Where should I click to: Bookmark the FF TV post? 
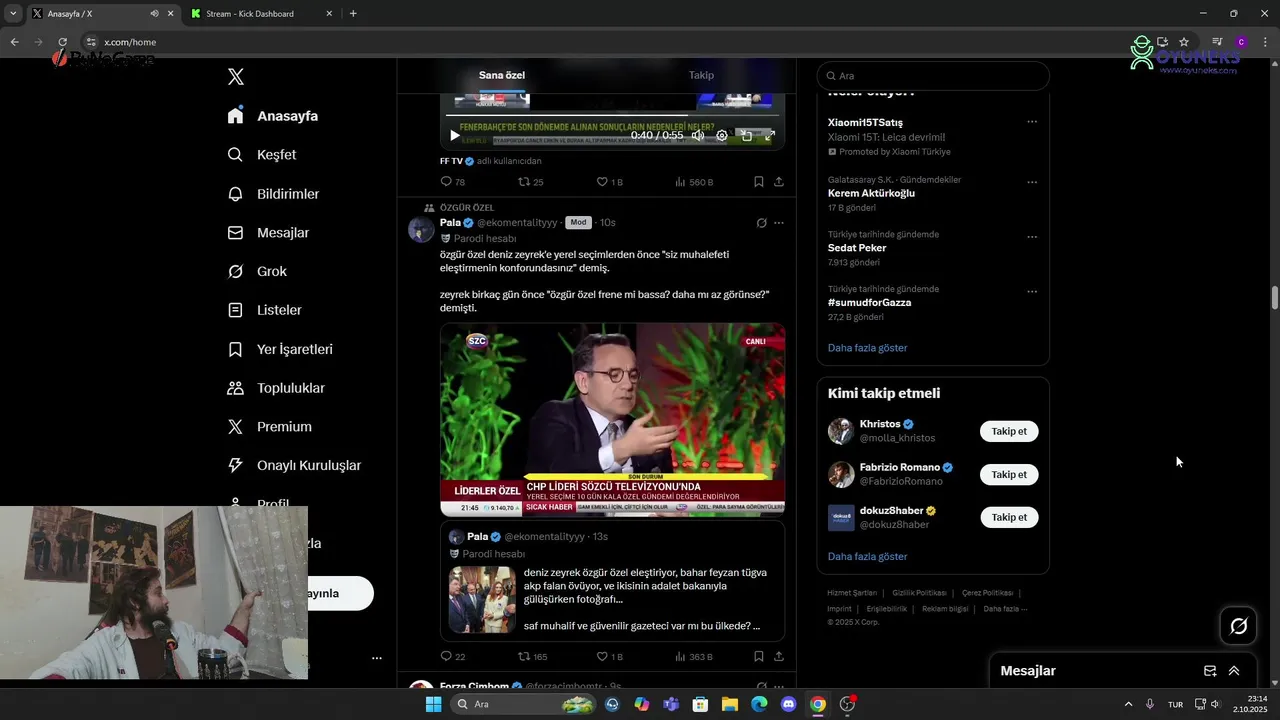pos(759,182)
